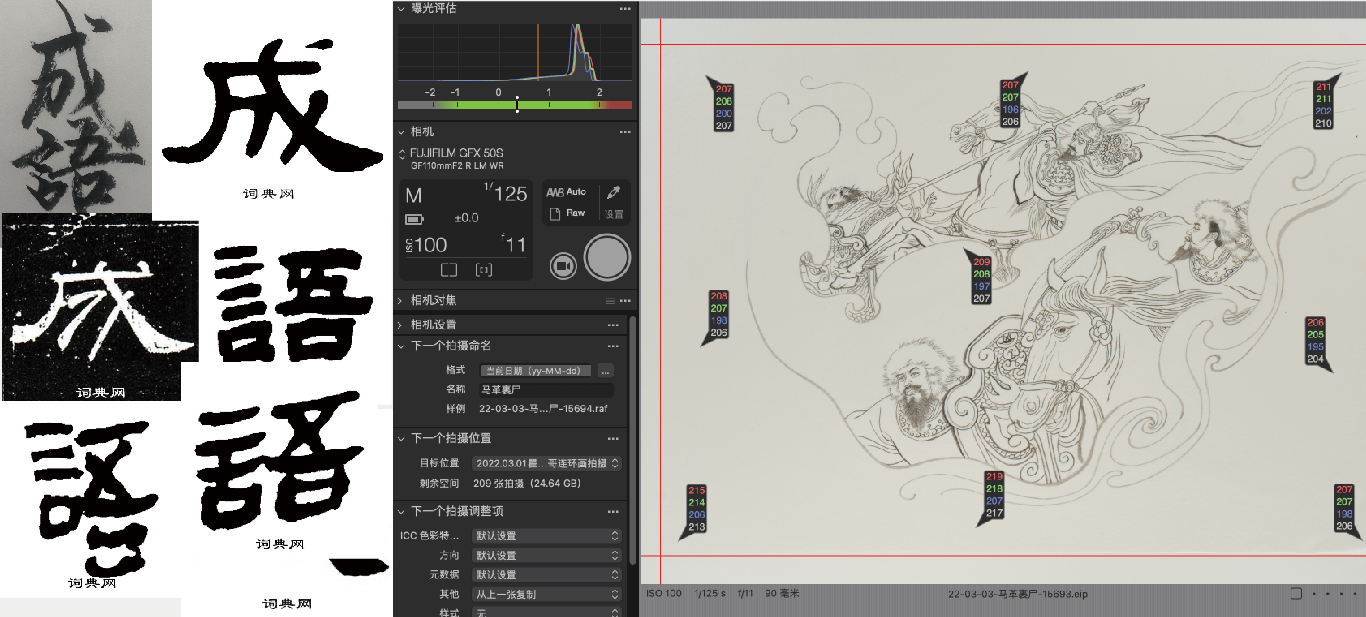Expand the 相机对焦 panel
Screen dimensions: 1366x617
click(401, 300)
